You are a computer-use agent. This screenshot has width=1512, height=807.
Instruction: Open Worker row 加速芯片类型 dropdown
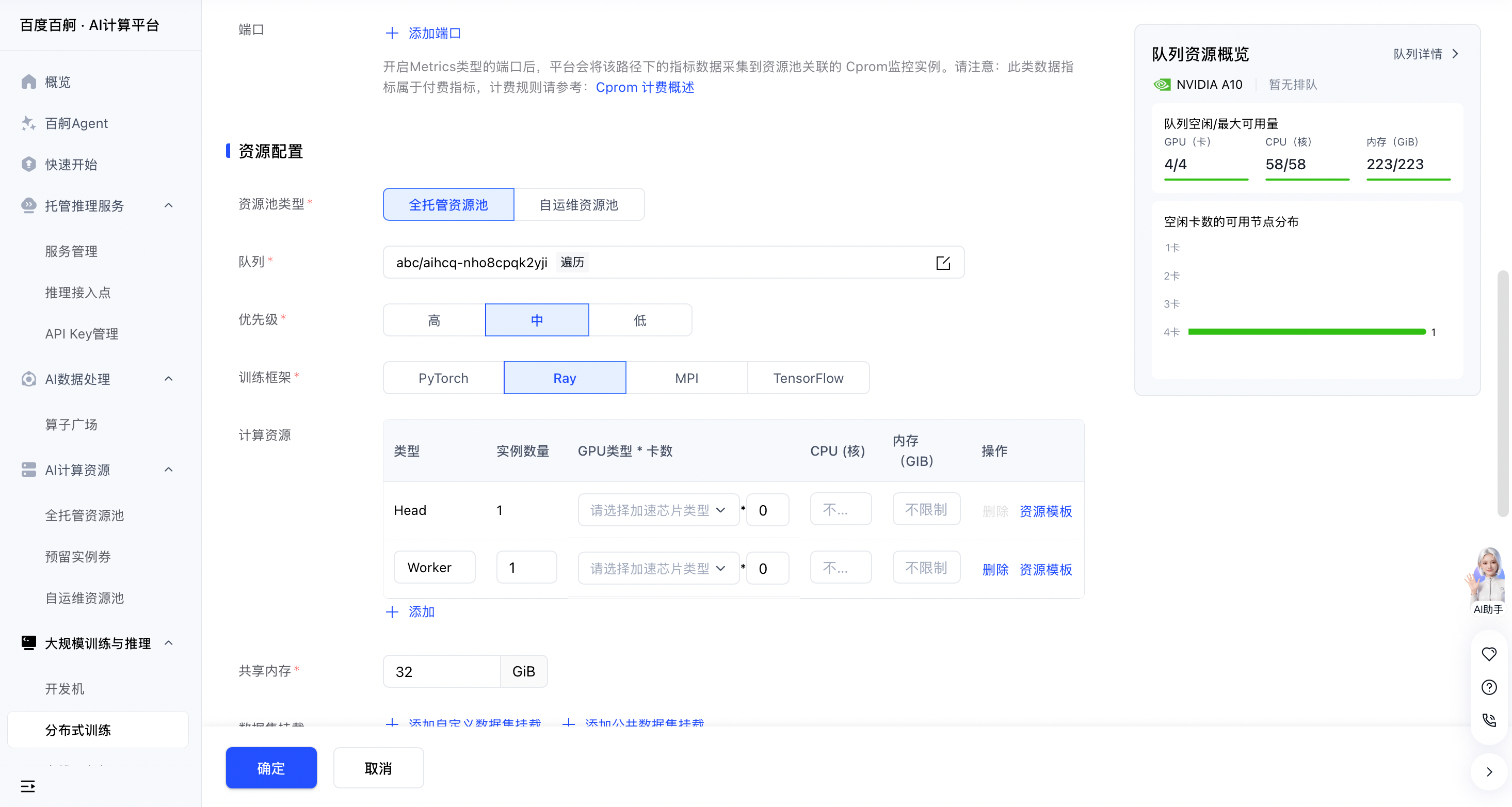658,568
